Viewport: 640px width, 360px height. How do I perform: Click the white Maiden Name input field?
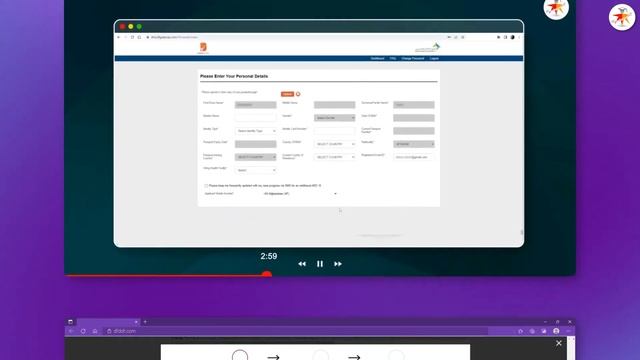tap(256, 118)
